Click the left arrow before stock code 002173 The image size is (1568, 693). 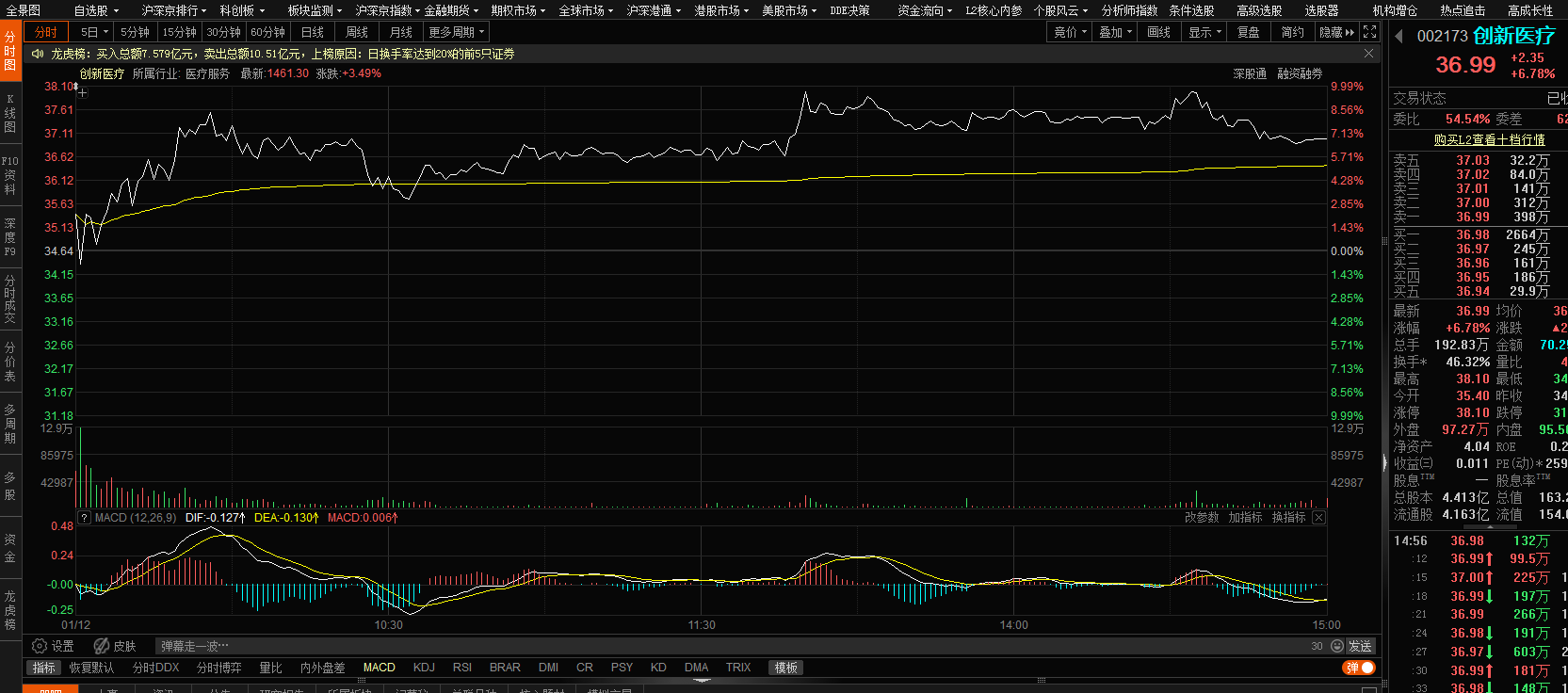[1398, 36]
